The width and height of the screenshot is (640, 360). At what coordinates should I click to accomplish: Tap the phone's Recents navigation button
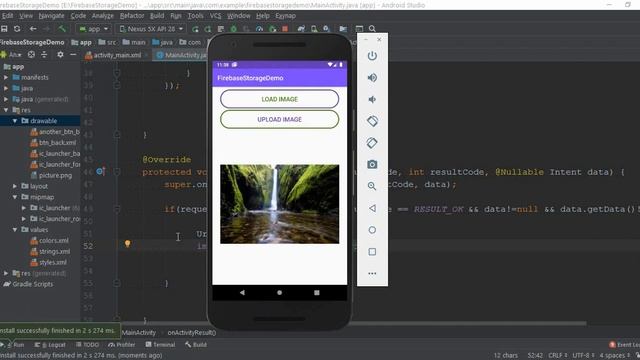pyautogui.click(x=317, y=293)
